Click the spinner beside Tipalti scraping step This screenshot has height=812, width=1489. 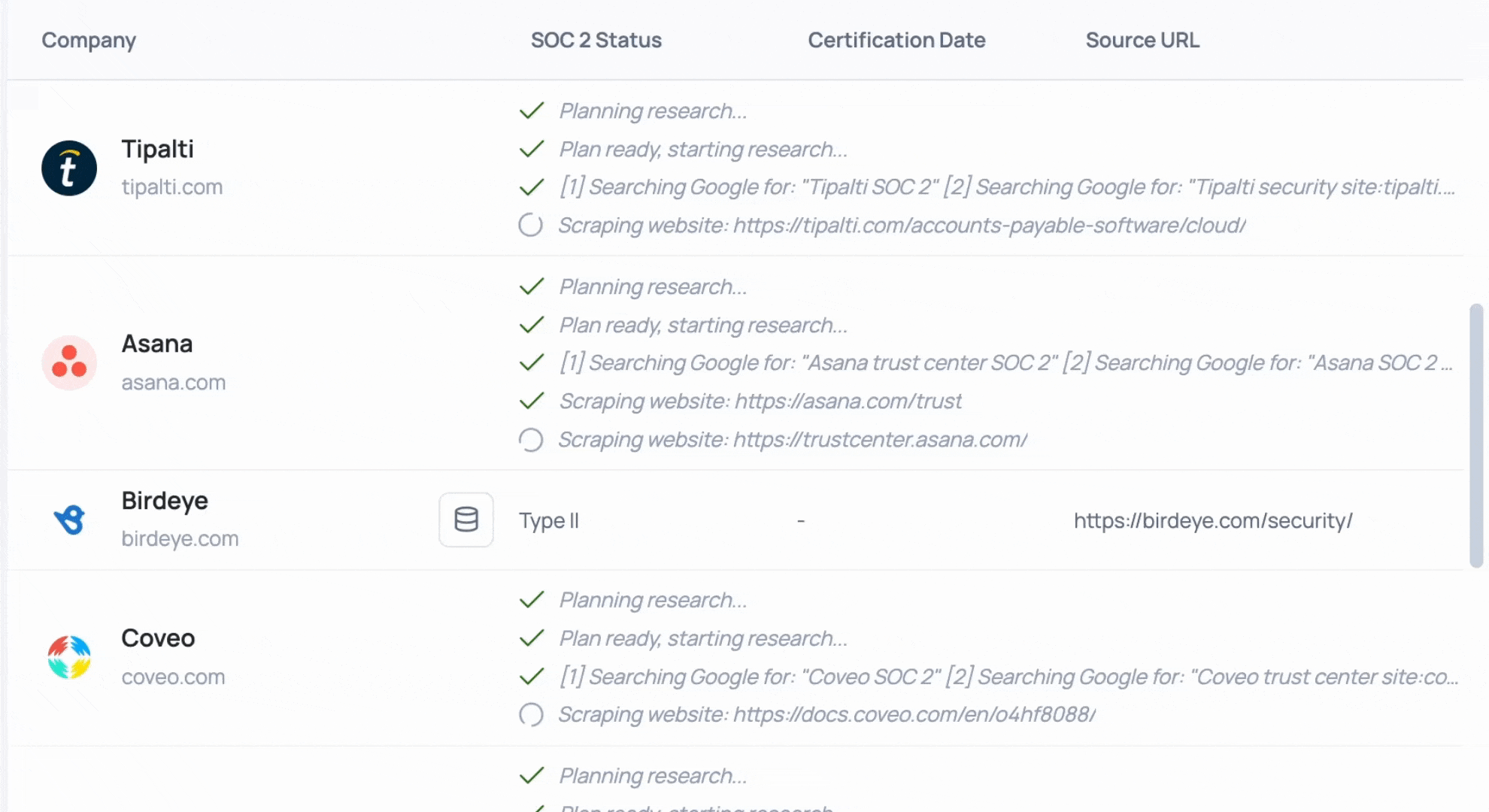[531, 225]
